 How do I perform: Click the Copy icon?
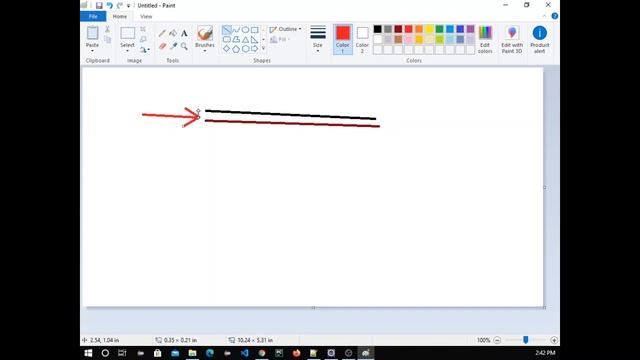107,40
